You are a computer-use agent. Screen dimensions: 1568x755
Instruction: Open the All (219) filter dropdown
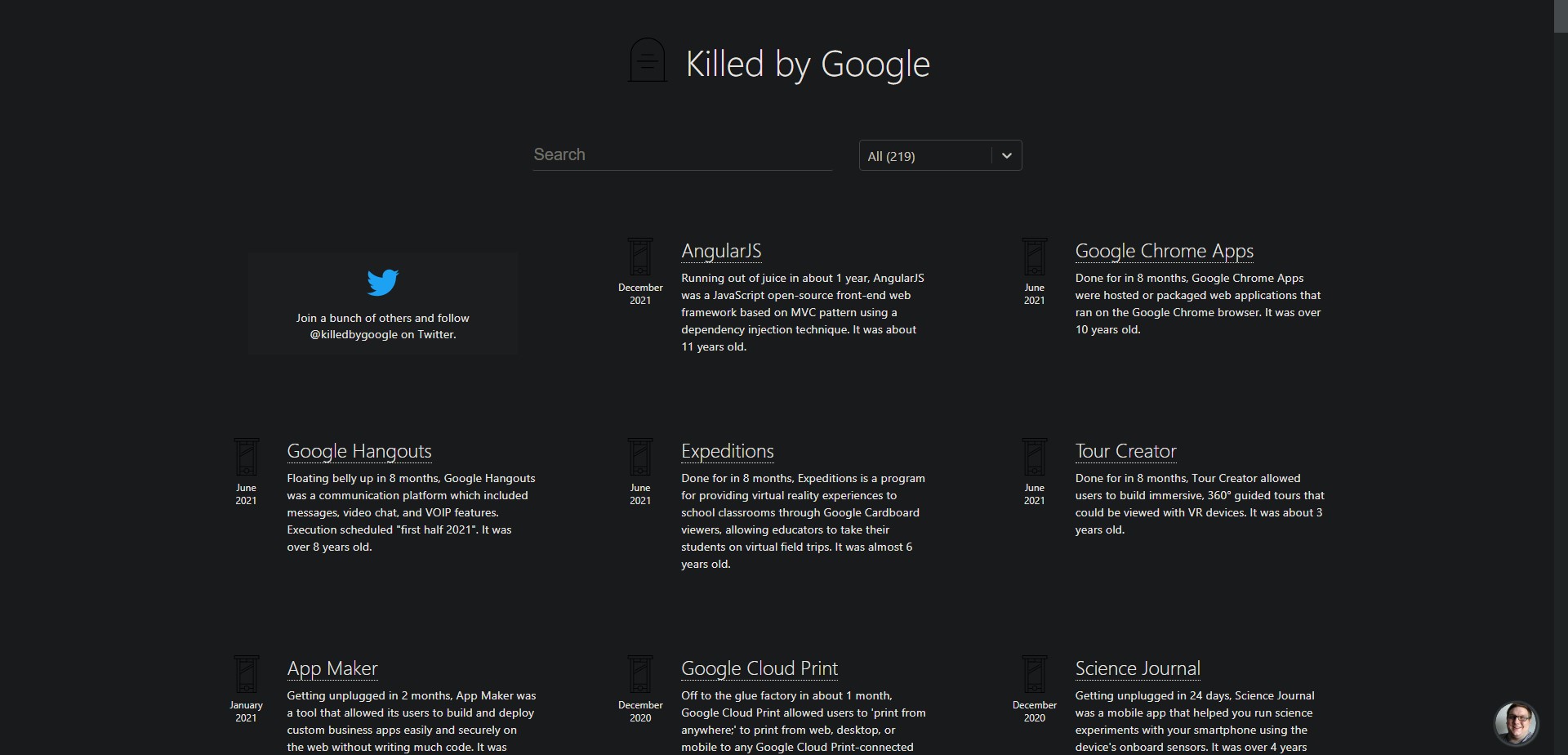coord(940,155)
